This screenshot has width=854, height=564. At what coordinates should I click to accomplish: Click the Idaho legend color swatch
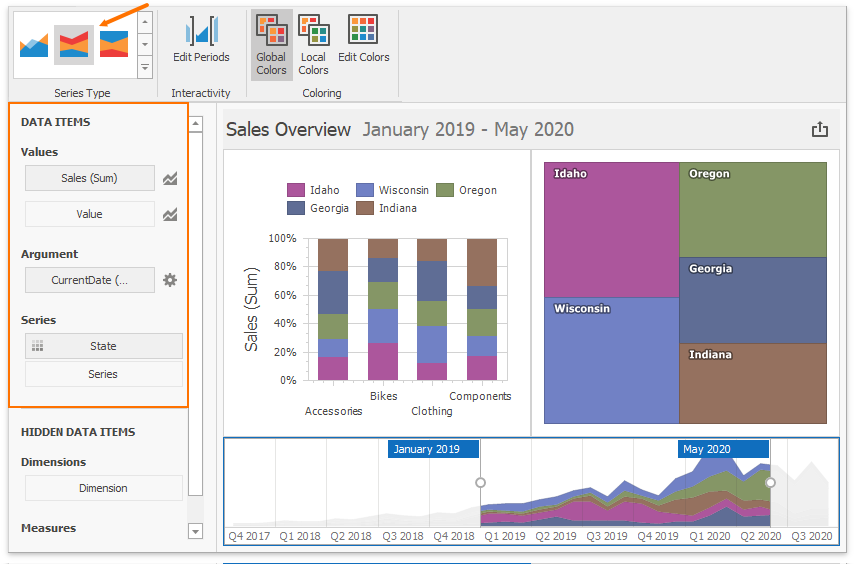[x=296, y=190]
